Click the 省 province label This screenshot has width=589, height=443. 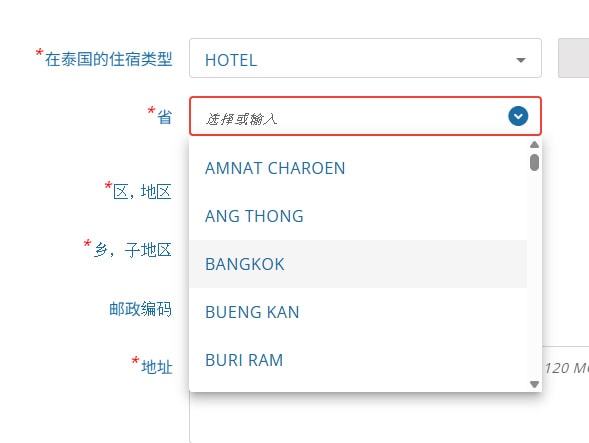click(165, 117)
